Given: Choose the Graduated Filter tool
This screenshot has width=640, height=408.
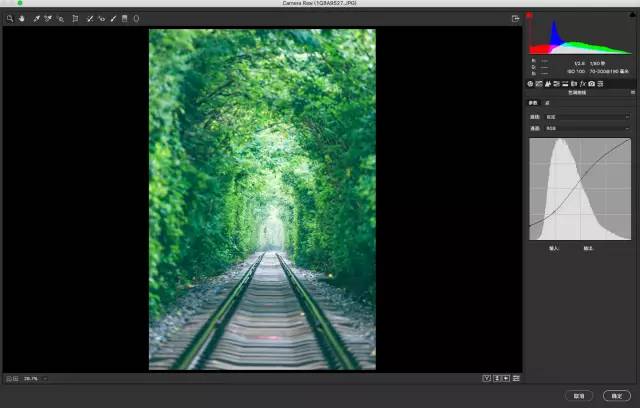Looking at the screenshot, I should click(124, 18).
